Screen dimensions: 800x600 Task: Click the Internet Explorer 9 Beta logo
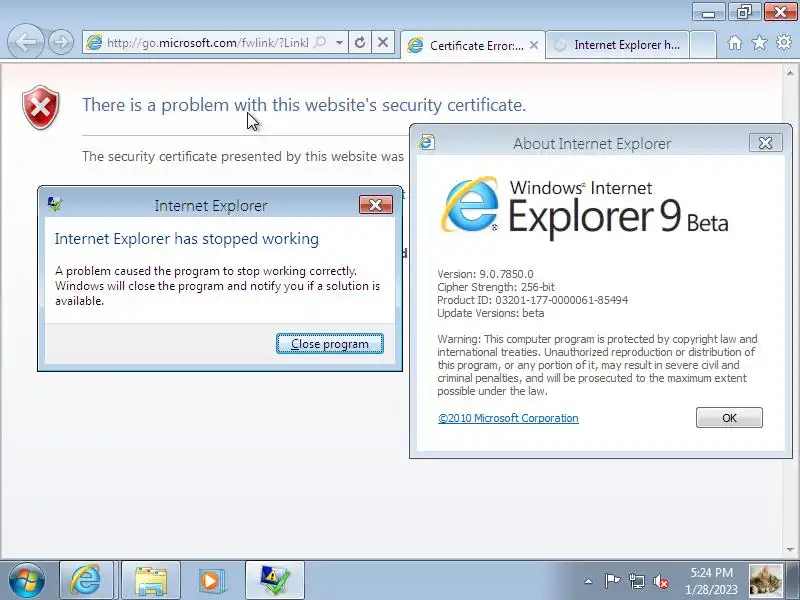click(585, 207)
